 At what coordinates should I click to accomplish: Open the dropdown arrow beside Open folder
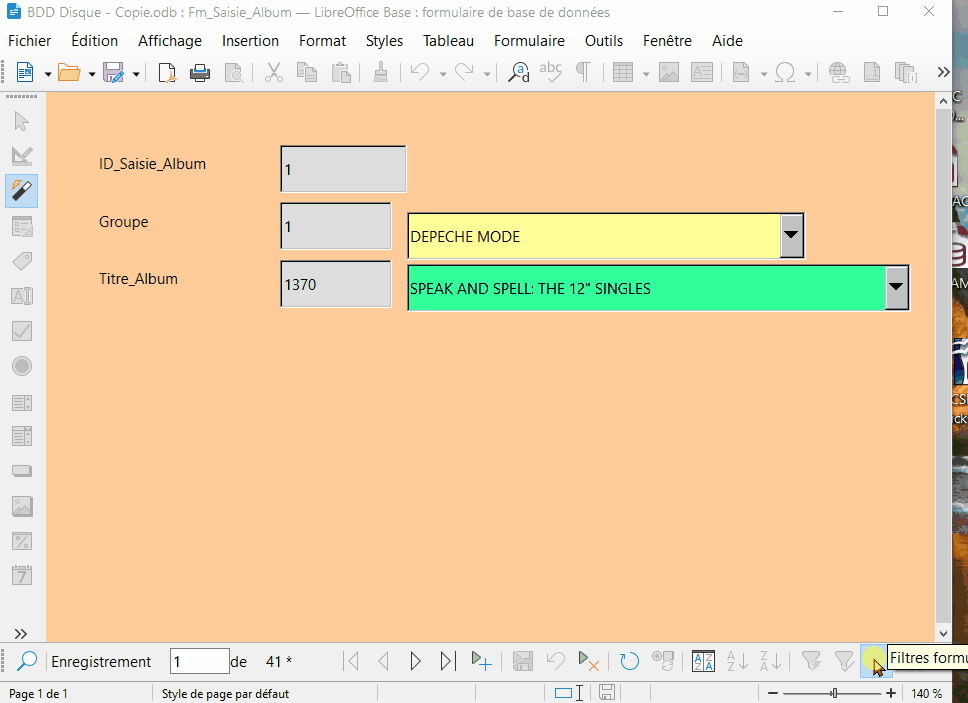(x=92, y=74)
